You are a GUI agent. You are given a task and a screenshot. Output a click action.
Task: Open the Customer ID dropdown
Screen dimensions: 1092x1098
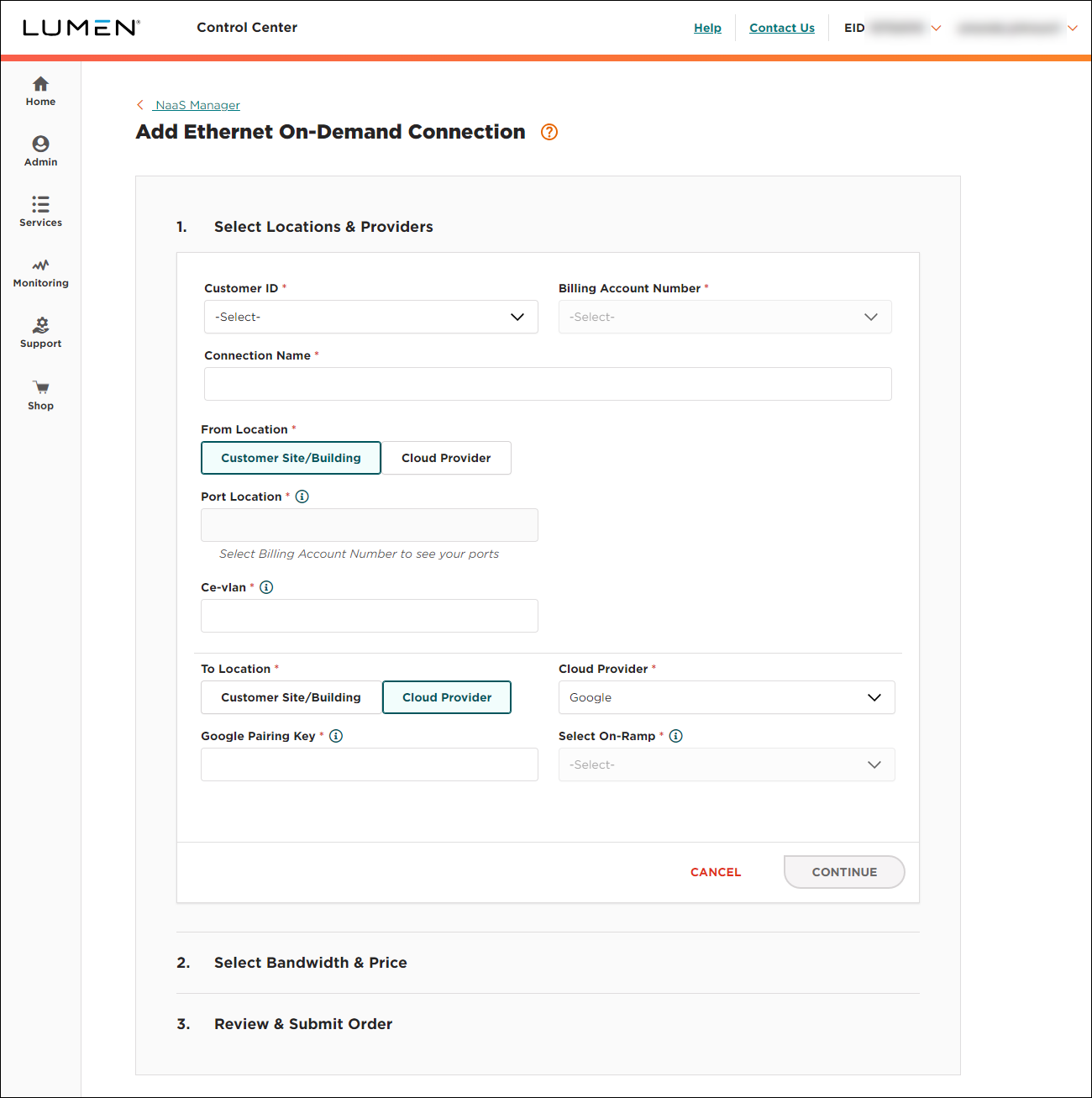(x=370, y=317)
